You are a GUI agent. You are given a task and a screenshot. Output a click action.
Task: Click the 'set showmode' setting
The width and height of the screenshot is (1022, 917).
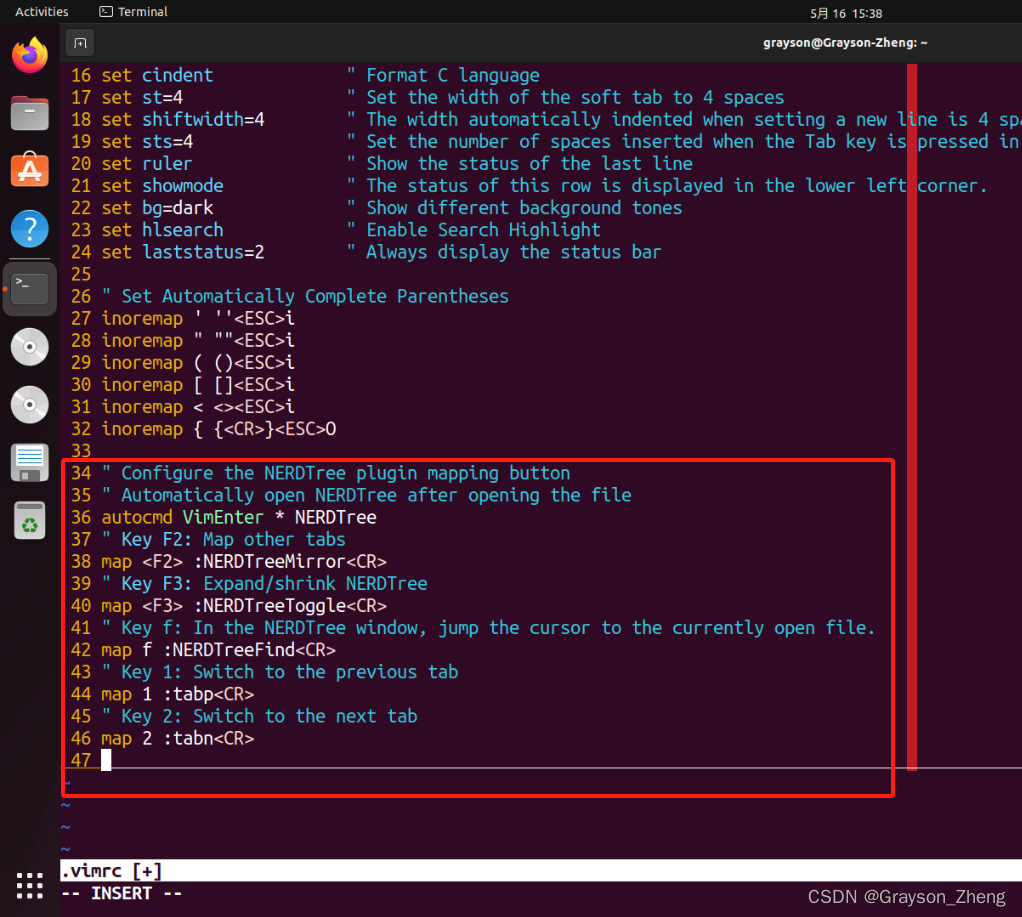coord(162,186)
